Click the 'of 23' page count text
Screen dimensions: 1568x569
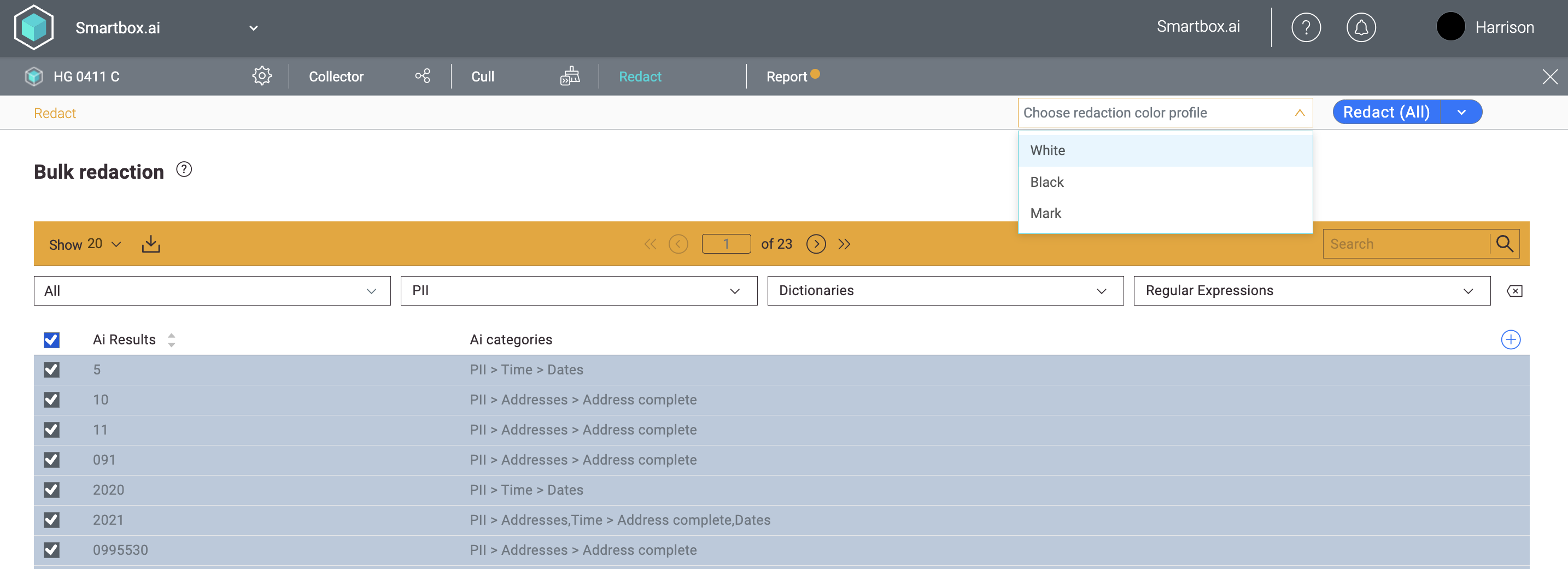tap(776, 244)
